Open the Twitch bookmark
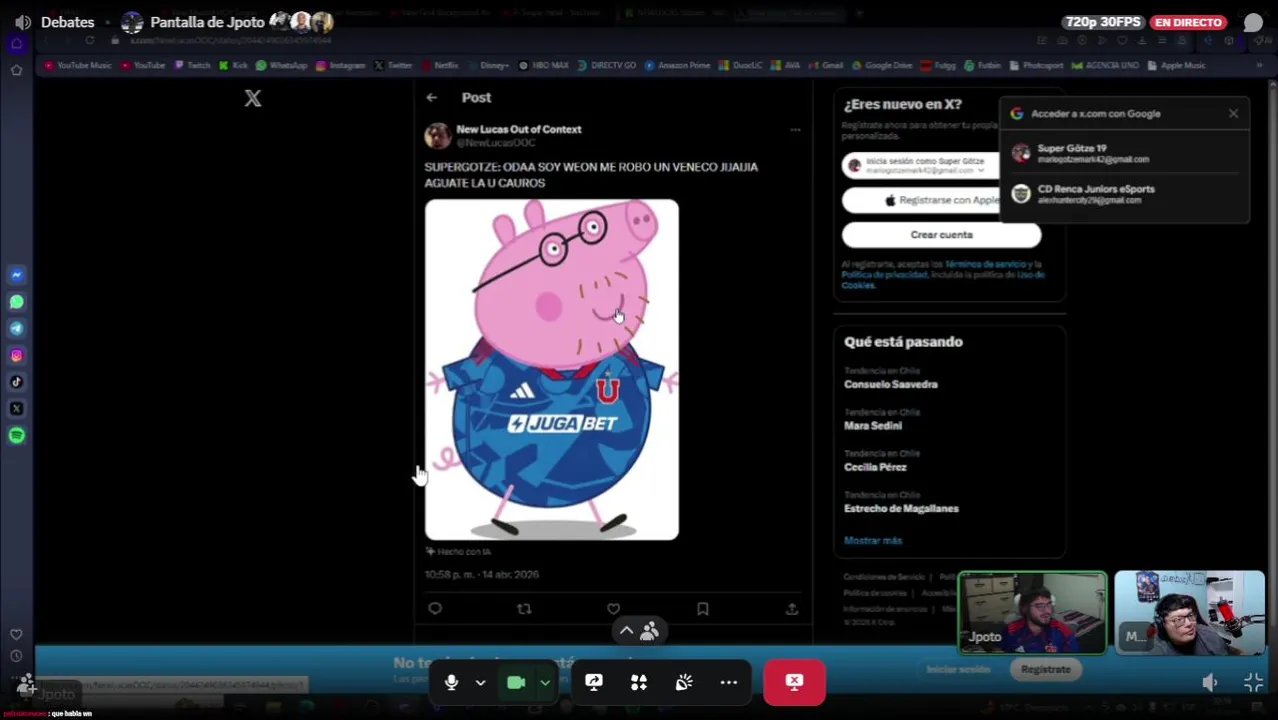This screenshot has height=720, width=1278. (193, 66)
